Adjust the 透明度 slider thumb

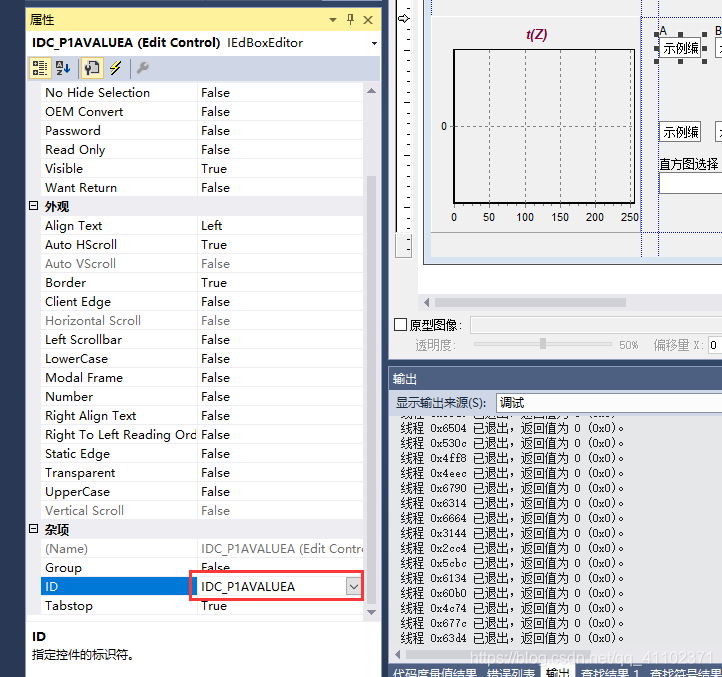pyautogui.click(x=543, y=344)
